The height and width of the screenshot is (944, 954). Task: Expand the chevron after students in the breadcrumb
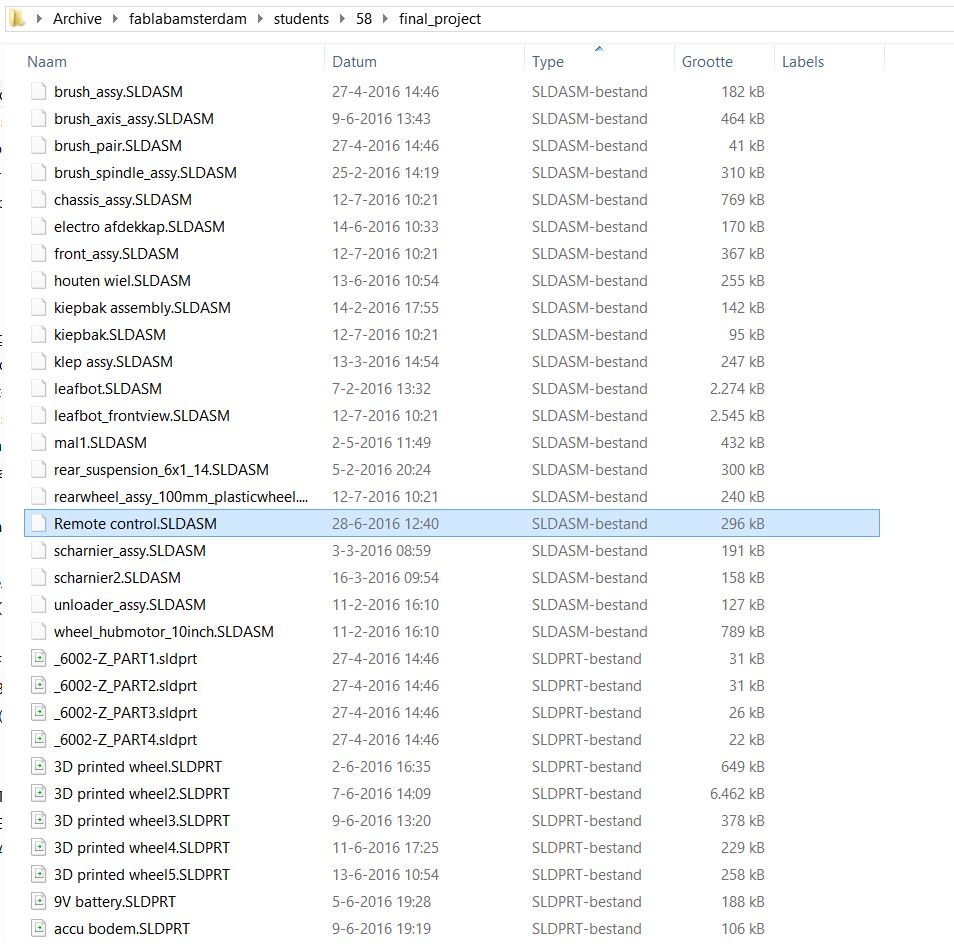[x=343, y=19]
